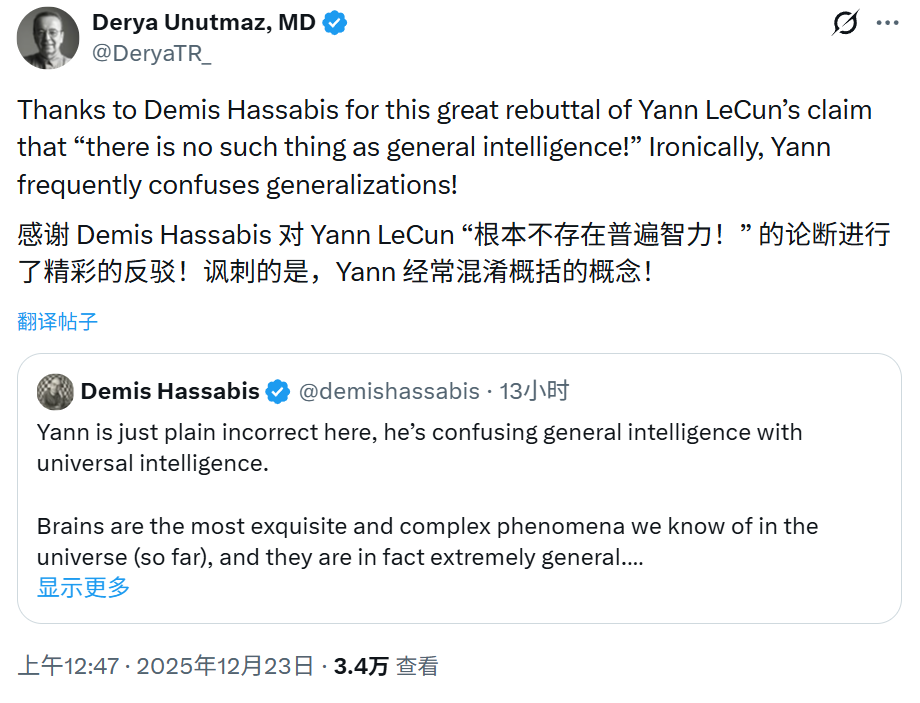Open Derya Unutmaz's profile avatar
920x703 pixels.
click(47, 38)
